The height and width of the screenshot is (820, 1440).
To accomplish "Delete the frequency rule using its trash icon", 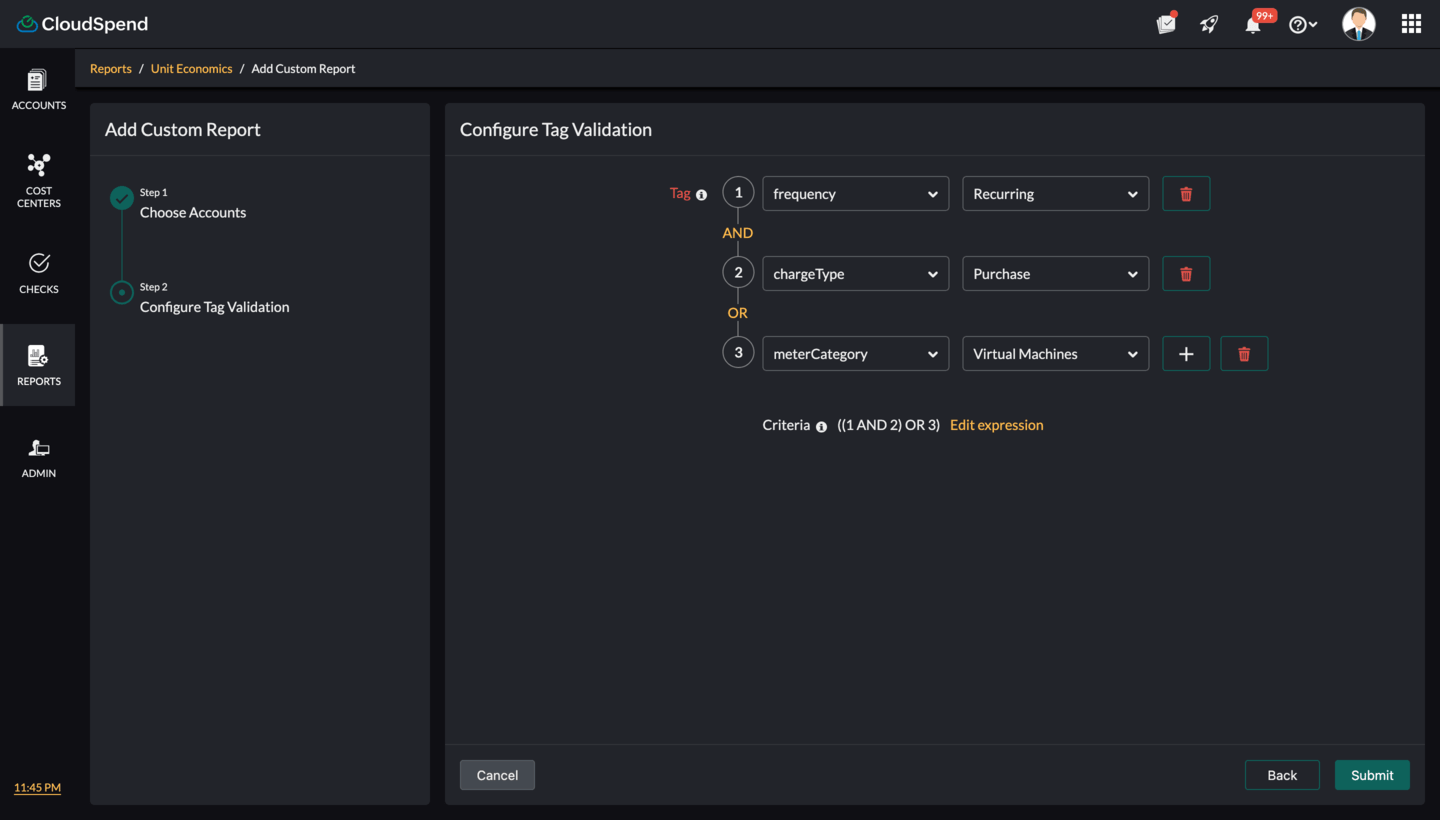I will click(1185, 193).
